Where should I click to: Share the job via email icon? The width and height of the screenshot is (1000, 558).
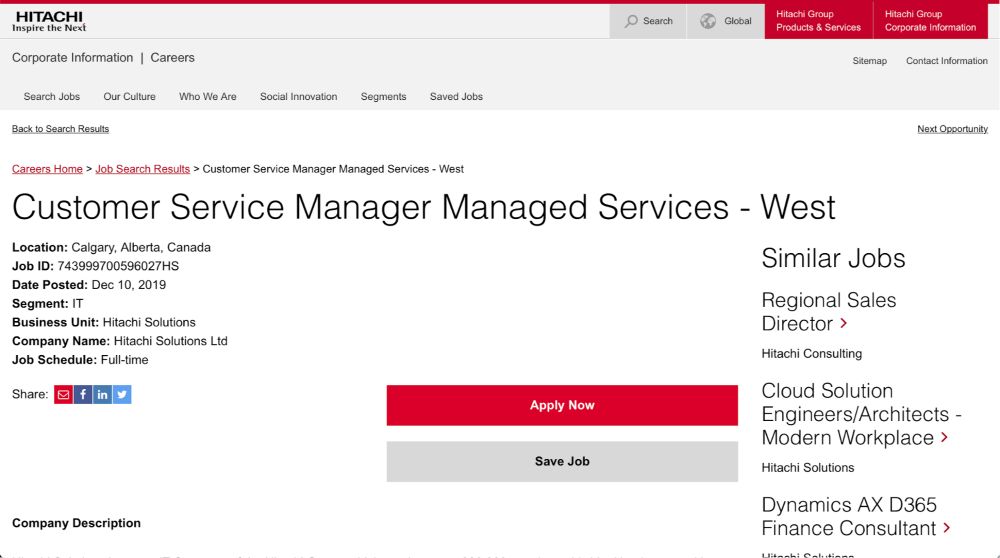tap(63, 395)
